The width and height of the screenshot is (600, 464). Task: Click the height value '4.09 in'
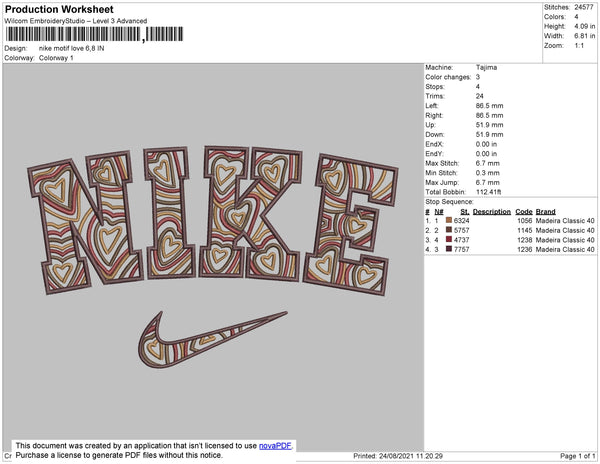point(584,26)
